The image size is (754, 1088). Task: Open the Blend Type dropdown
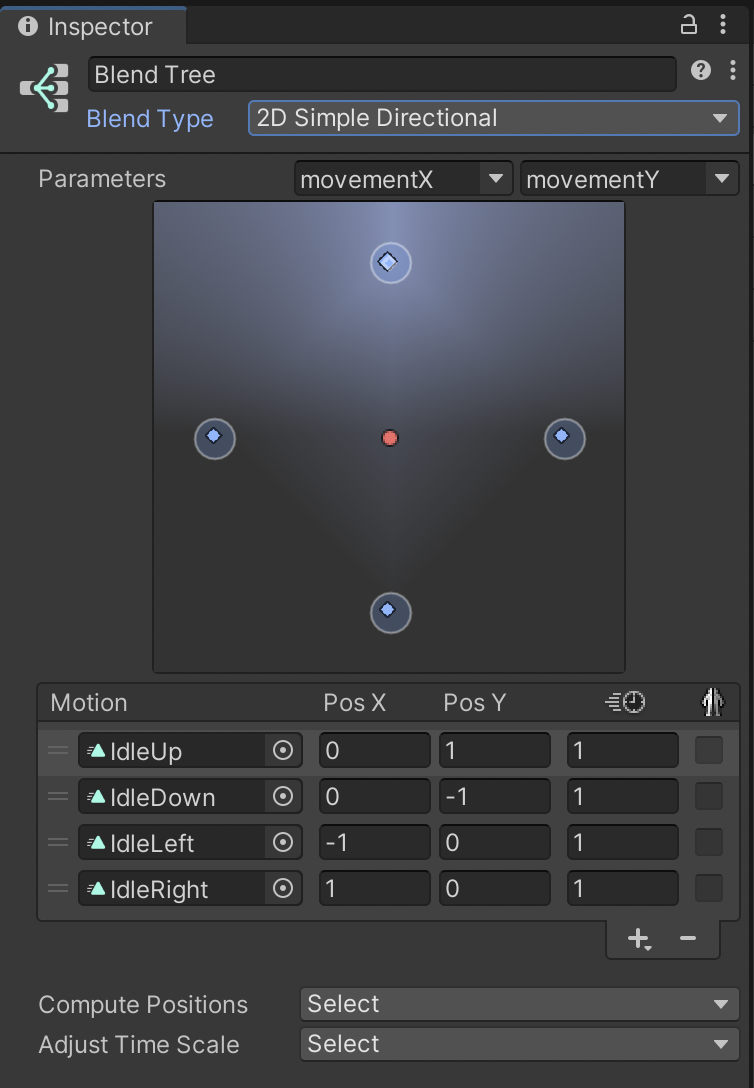(493, 118)
